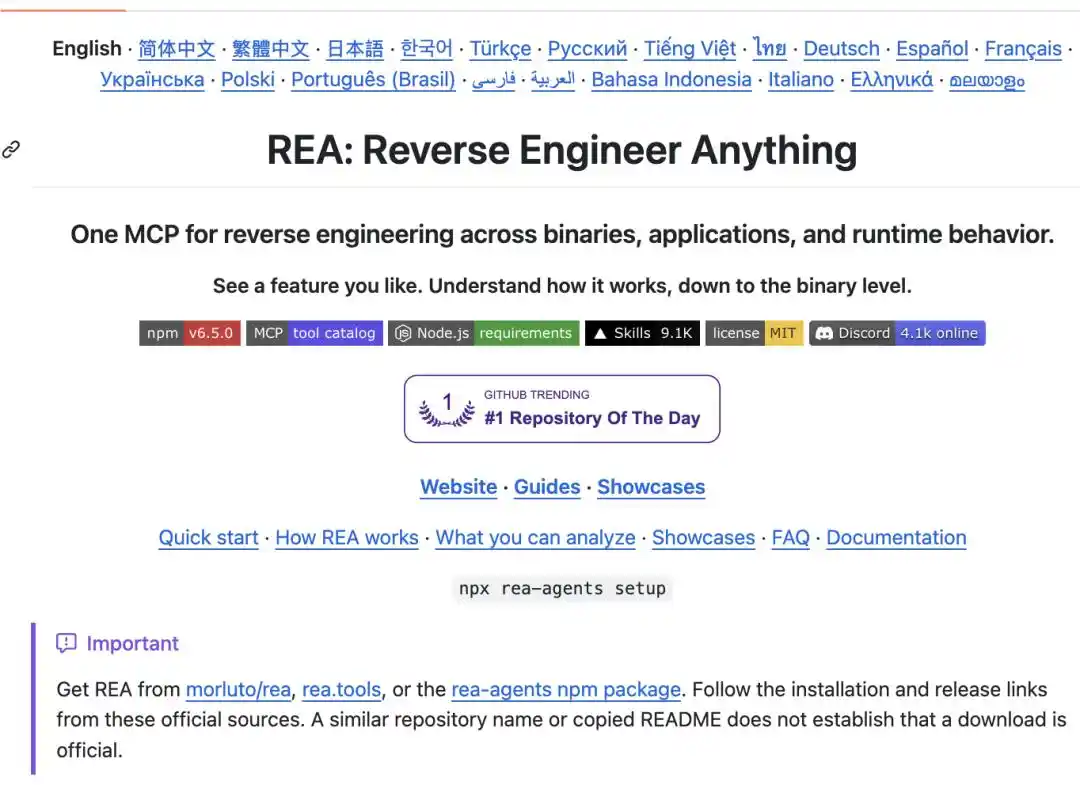The height and width of the screenshot is (785, 1080).
Task: Switch README language to Español
Action: (x=932, y=49)
